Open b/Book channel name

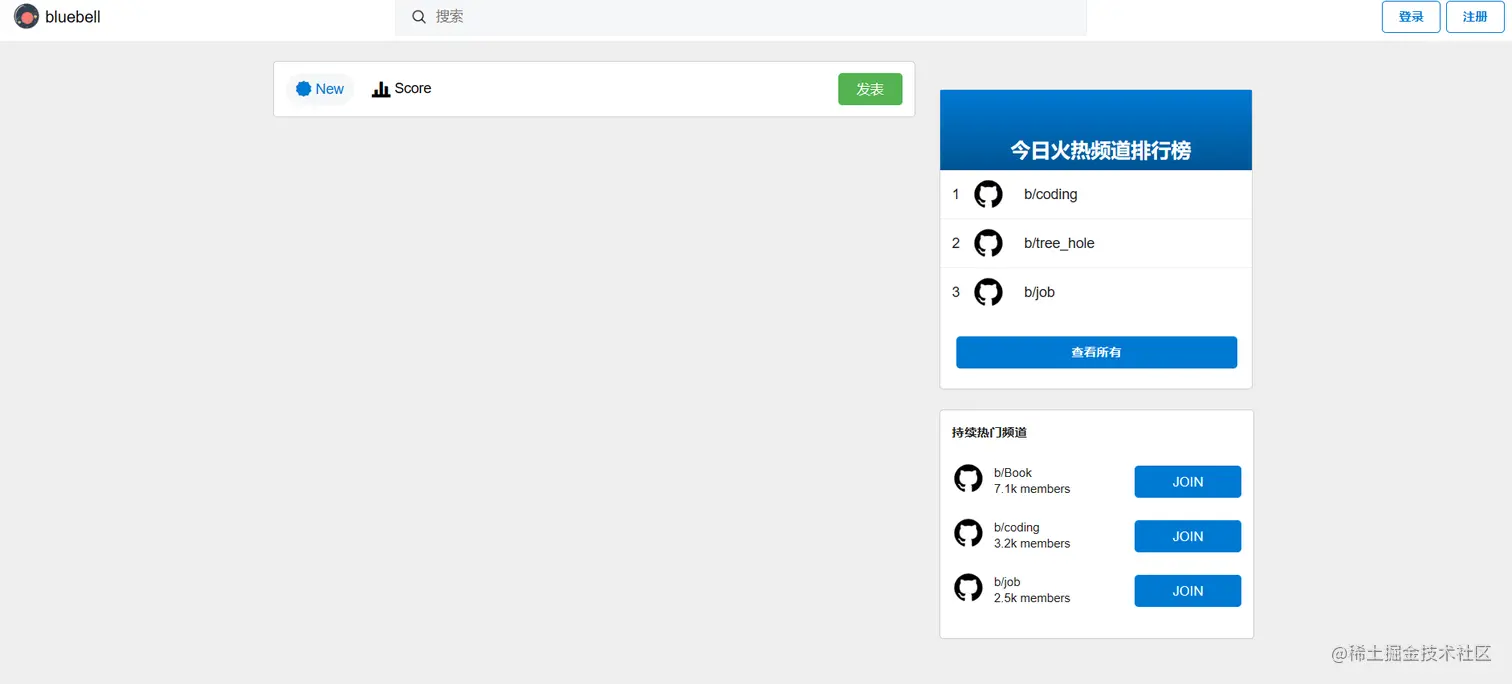pos(1013,473)
